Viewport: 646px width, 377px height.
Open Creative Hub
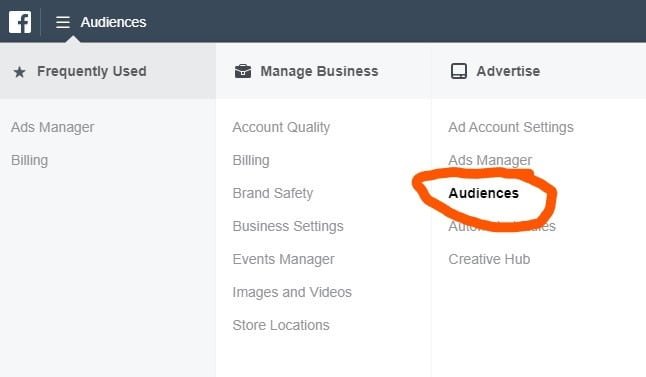[x=489, y=259]
